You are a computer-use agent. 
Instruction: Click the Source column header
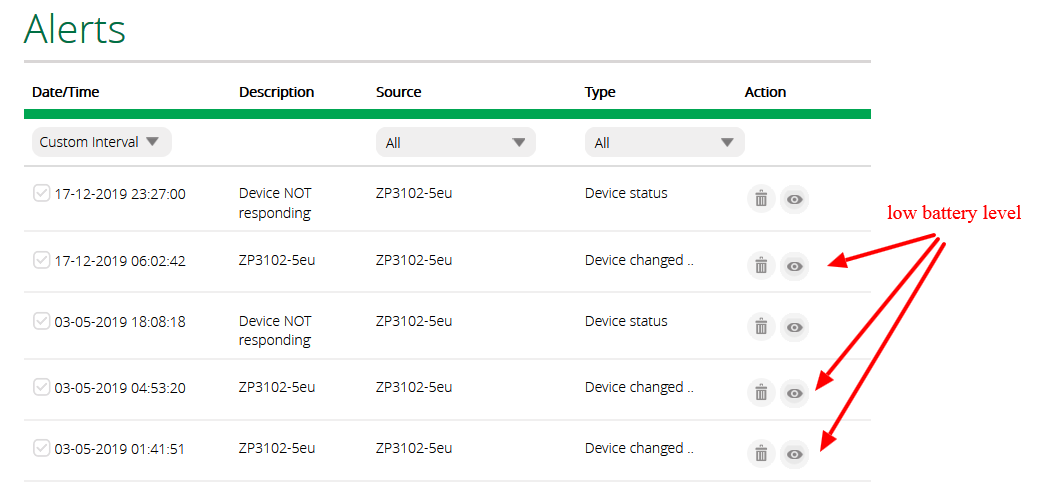coord(398,92)
